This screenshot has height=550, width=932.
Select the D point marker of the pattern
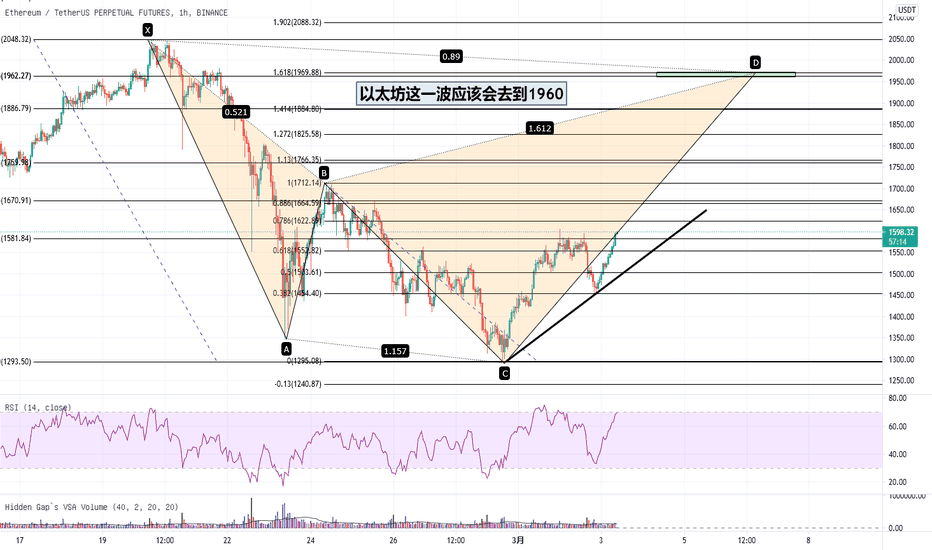tap(755, 62)
